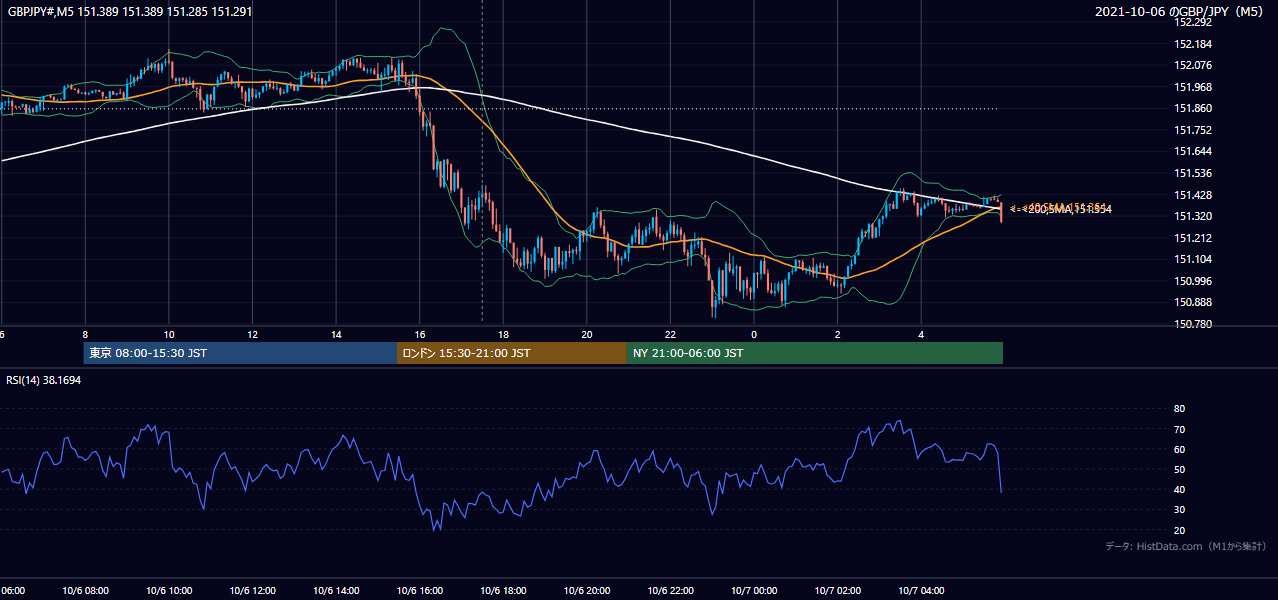Click RSI axis level 30

1180,510
